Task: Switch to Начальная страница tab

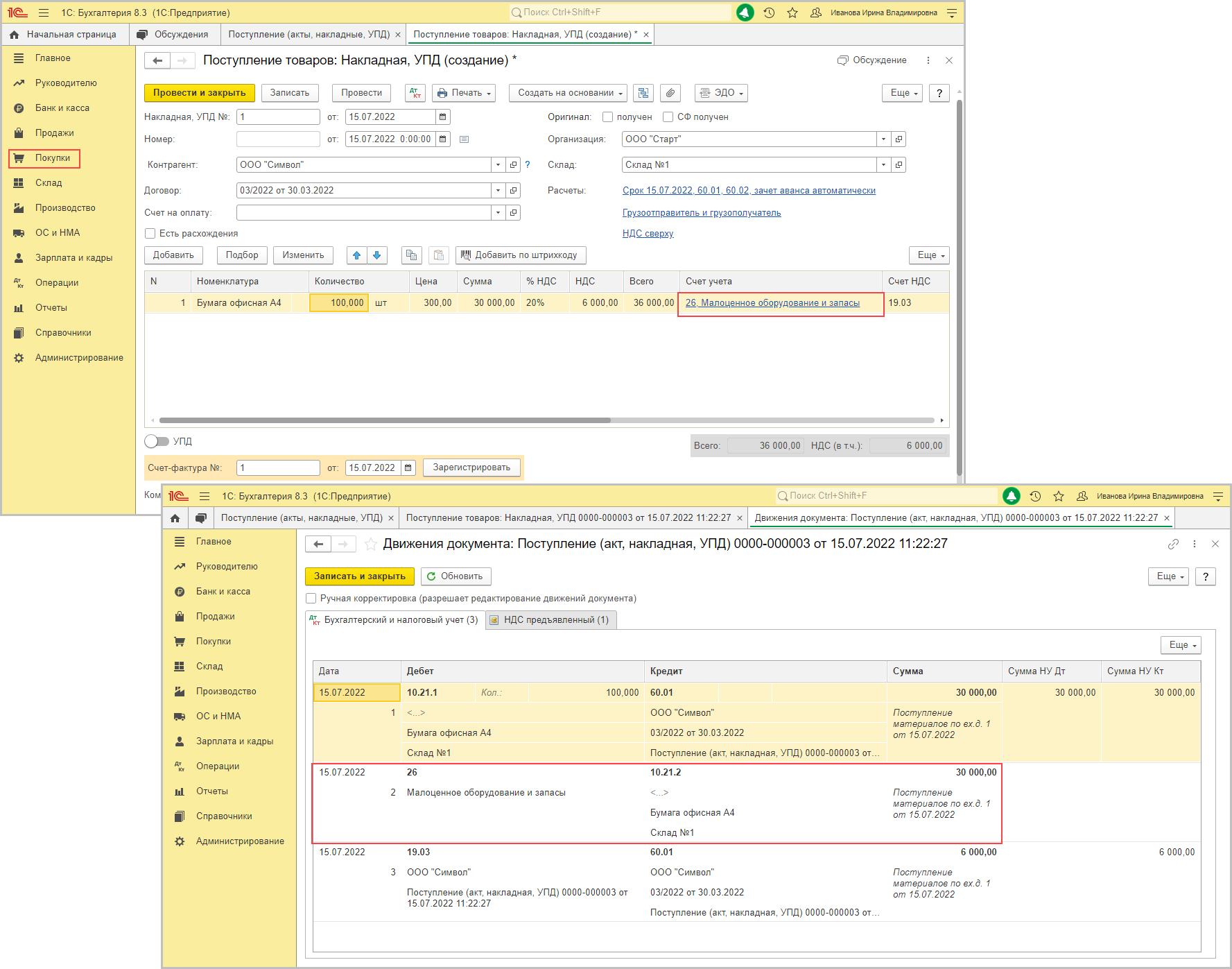Action: (x=64, y=35)
